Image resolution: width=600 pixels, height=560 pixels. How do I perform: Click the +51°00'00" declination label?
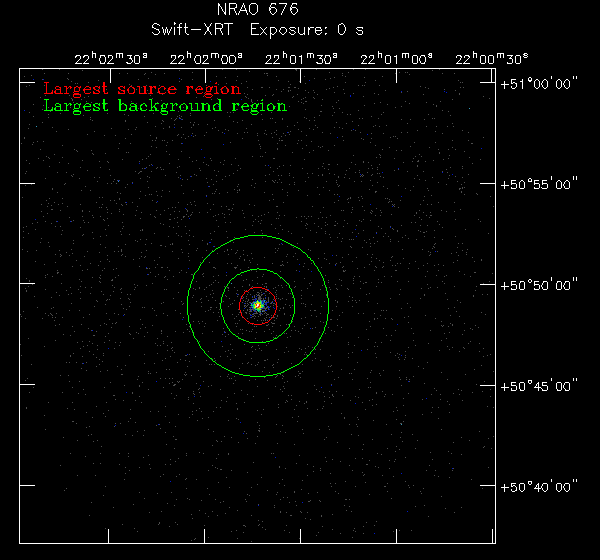pyautogui.click(x=539, y=84)
